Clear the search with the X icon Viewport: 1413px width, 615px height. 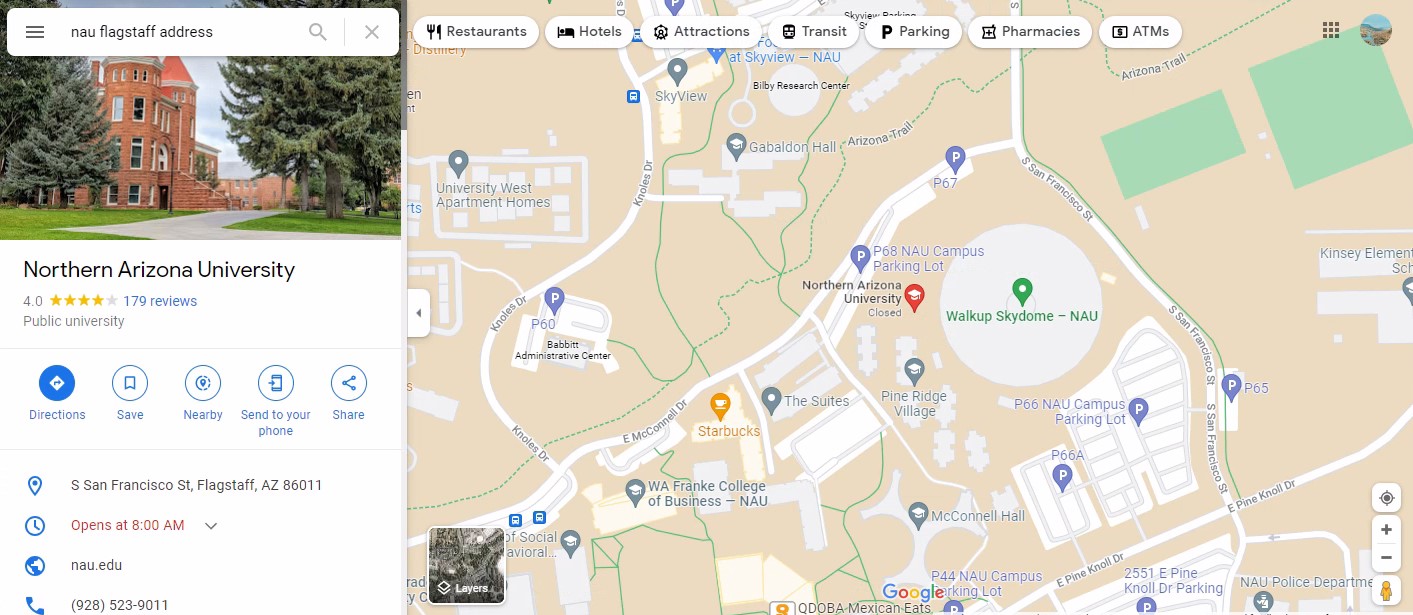pos(372,32)
